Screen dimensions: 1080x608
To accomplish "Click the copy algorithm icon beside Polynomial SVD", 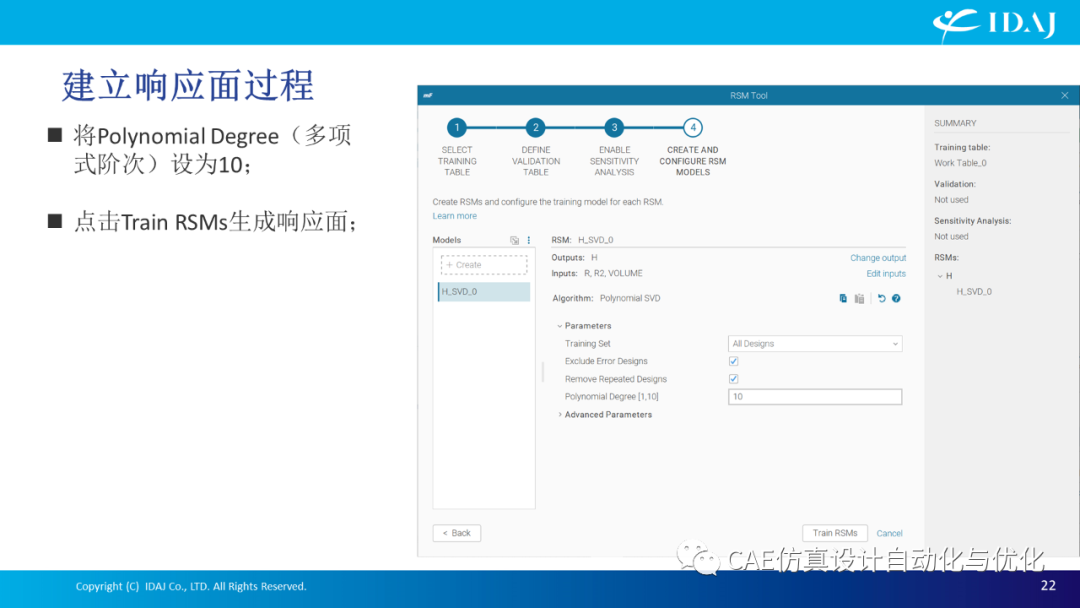I will 843,298.
